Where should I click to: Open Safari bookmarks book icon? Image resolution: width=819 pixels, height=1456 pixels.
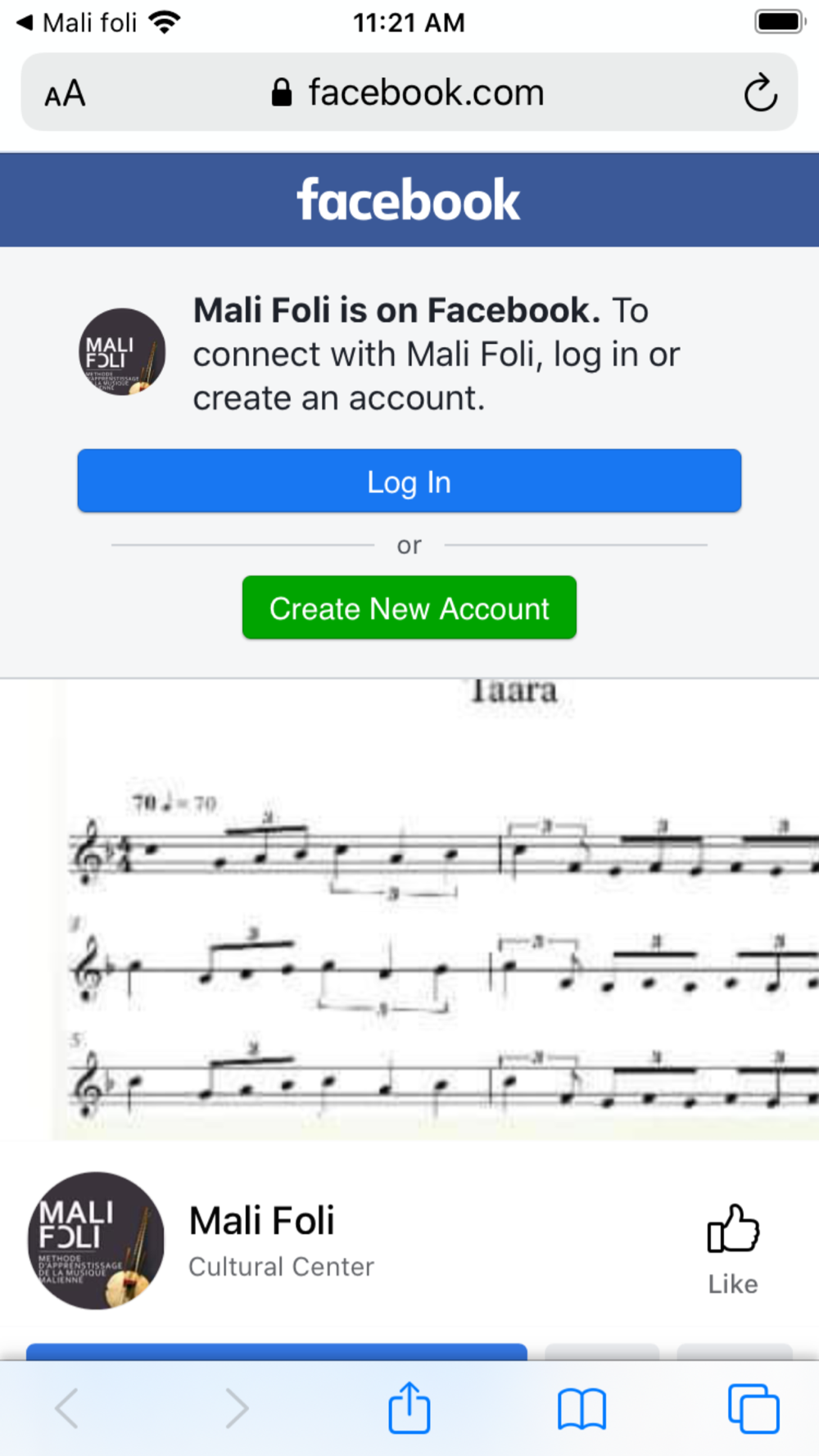pyautogui.click(x=581, y=1409)
